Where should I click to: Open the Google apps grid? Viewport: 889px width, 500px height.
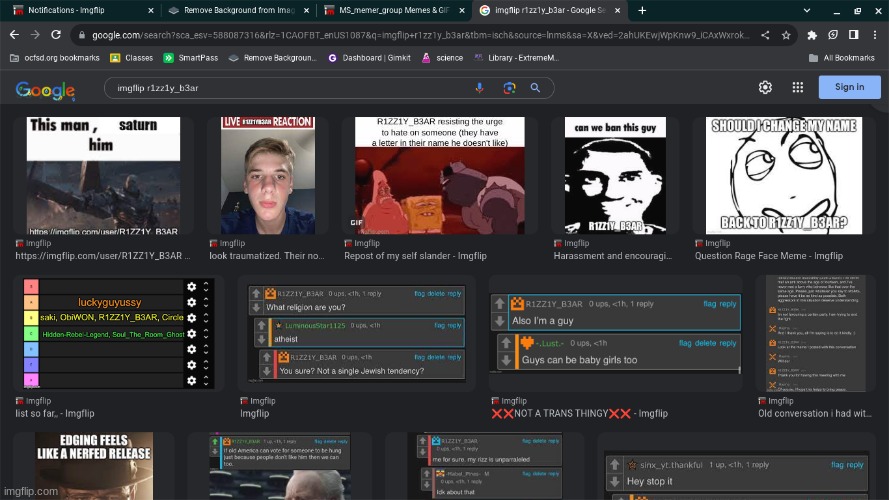(798, 87)
